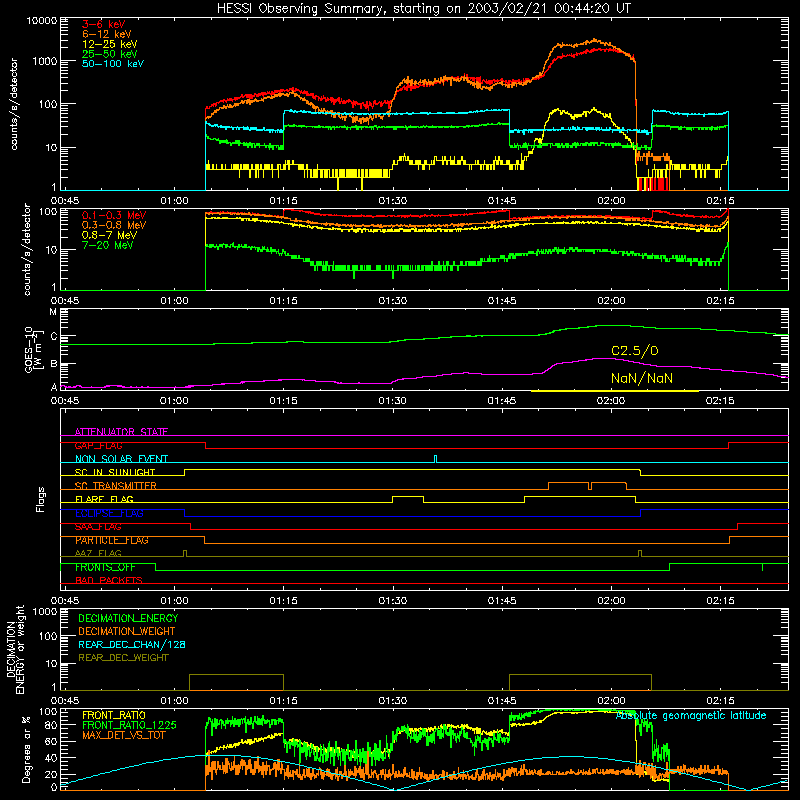
Task: Select the PARTICLE_FLAG label
Action: (x=112, y=540)
